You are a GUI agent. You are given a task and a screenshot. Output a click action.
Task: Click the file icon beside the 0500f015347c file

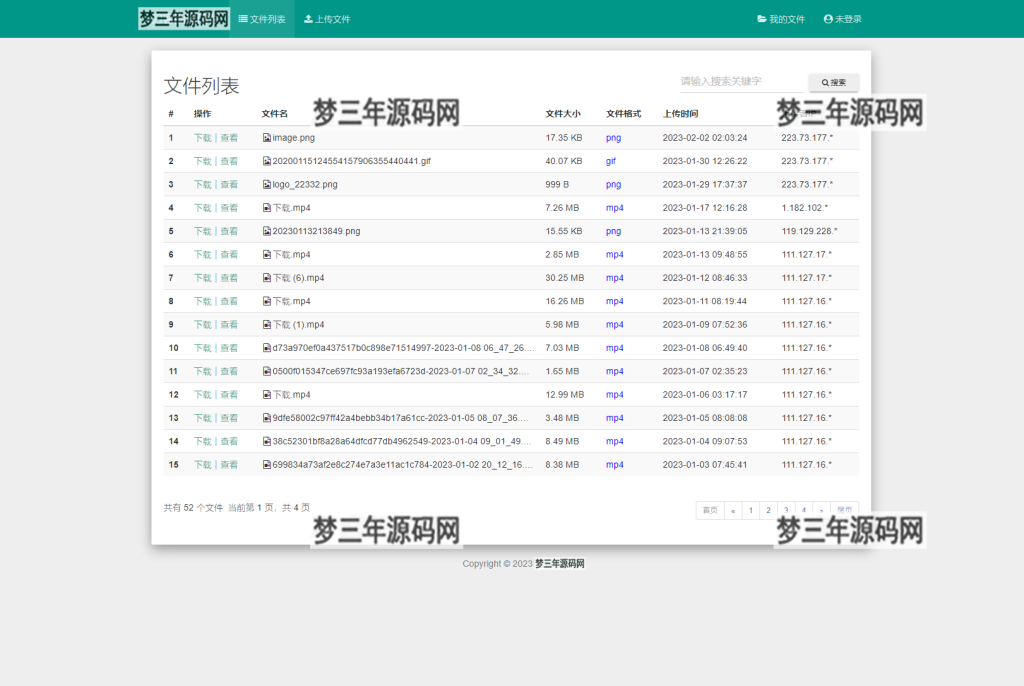pyautogui.click(x=266, y=372)
